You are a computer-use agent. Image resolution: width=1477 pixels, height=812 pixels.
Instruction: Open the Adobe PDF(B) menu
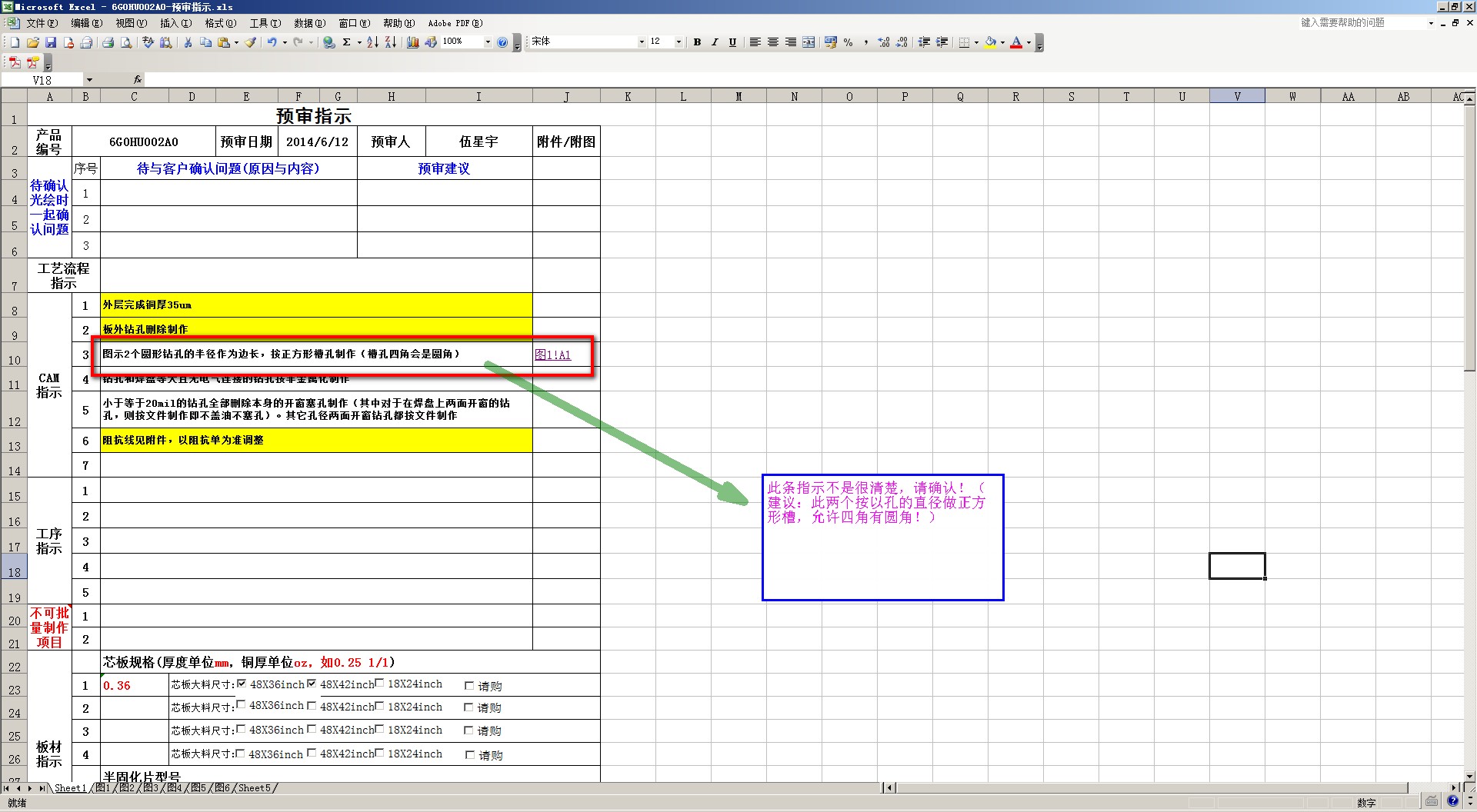(455, 23)
